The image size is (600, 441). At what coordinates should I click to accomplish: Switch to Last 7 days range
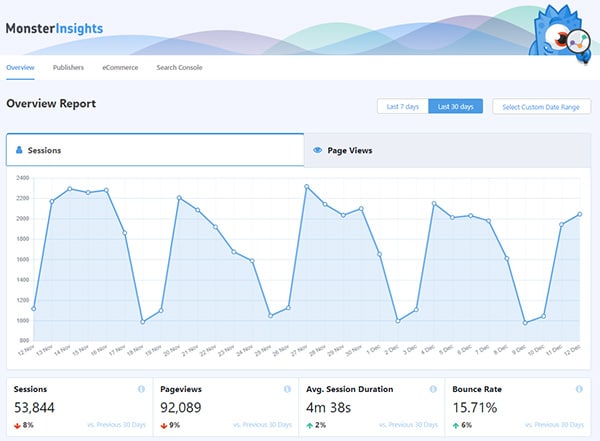click(402, 107)
